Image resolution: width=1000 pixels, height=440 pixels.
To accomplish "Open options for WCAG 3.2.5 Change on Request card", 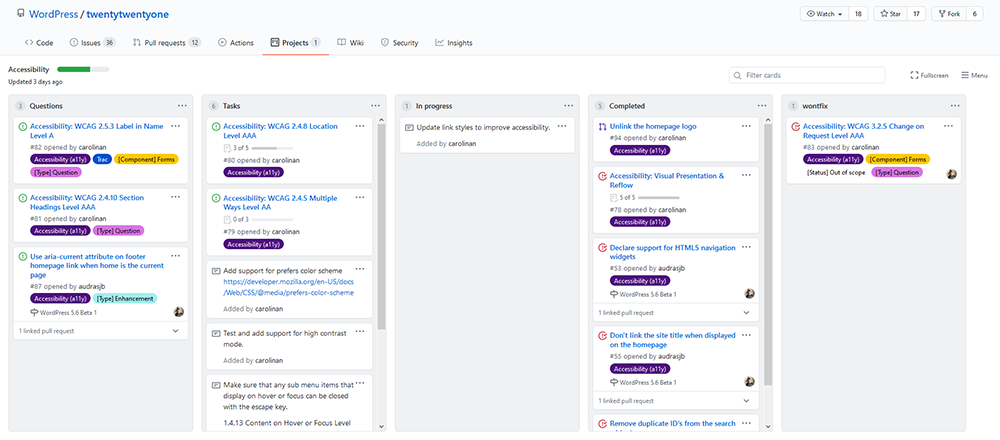I will coord(948,126).
